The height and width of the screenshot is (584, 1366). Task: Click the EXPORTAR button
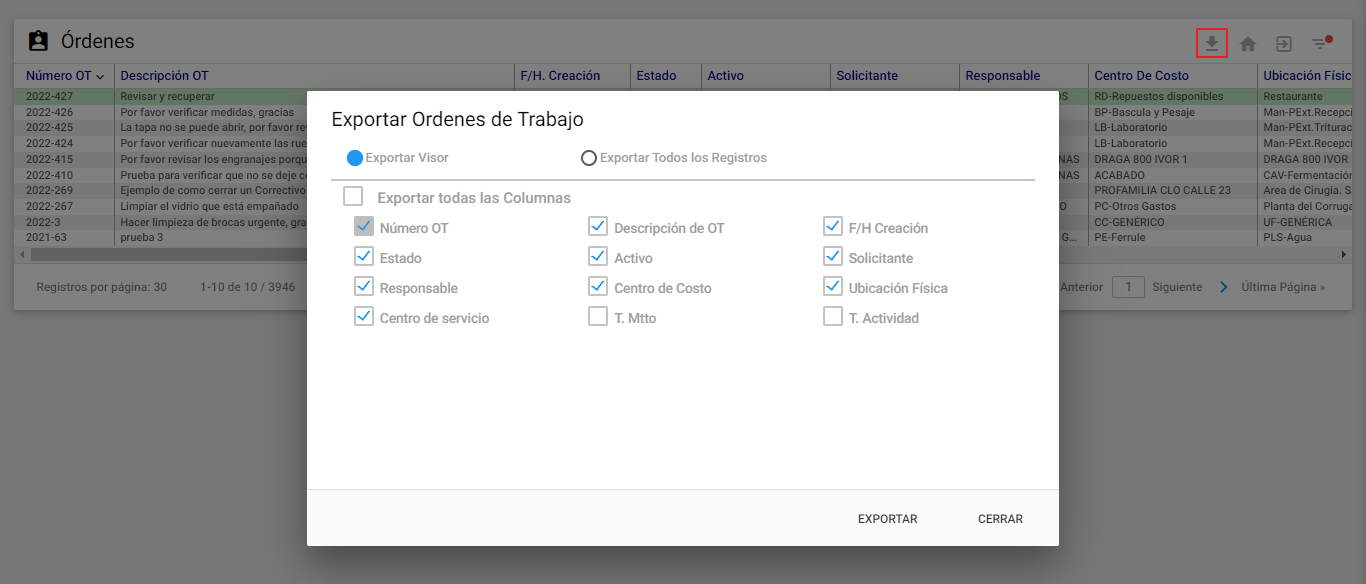[x=888, y=519]
